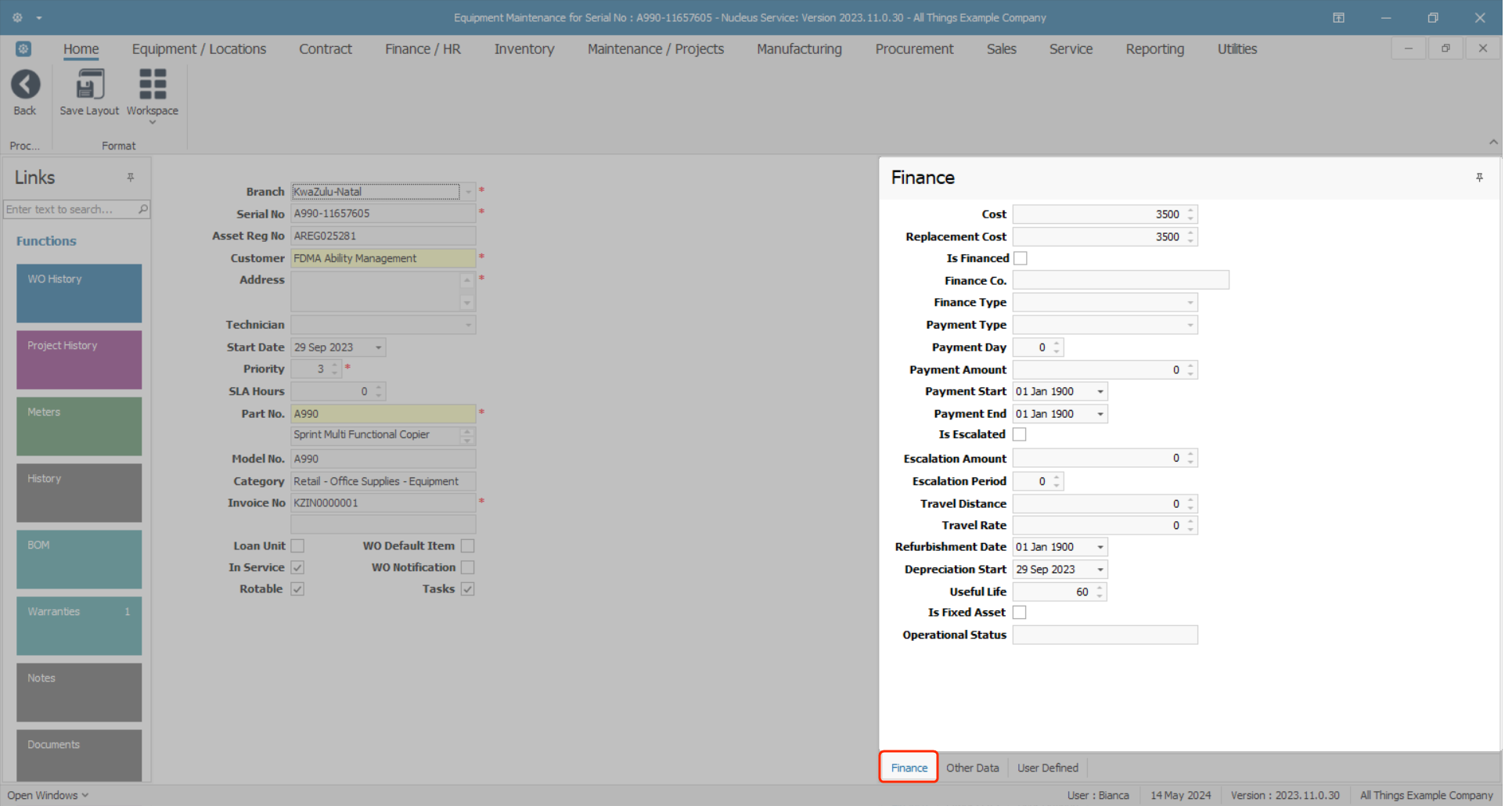Click the Back arrow icon
Screen dimensions: 1512x806
pyautogui.click(x=25, y=85)
